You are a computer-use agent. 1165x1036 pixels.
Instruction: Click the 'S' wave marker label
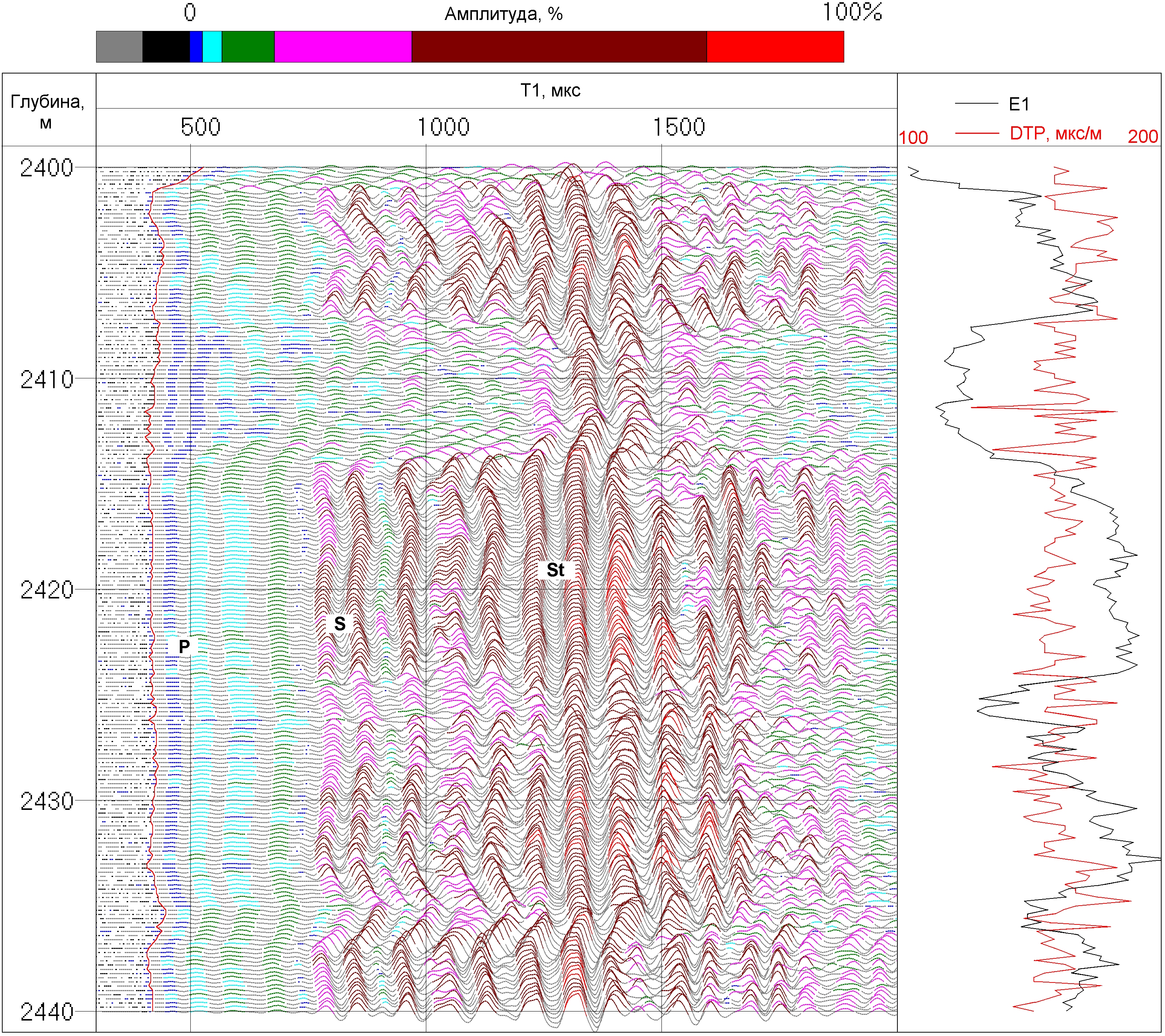tap(340, 623)
